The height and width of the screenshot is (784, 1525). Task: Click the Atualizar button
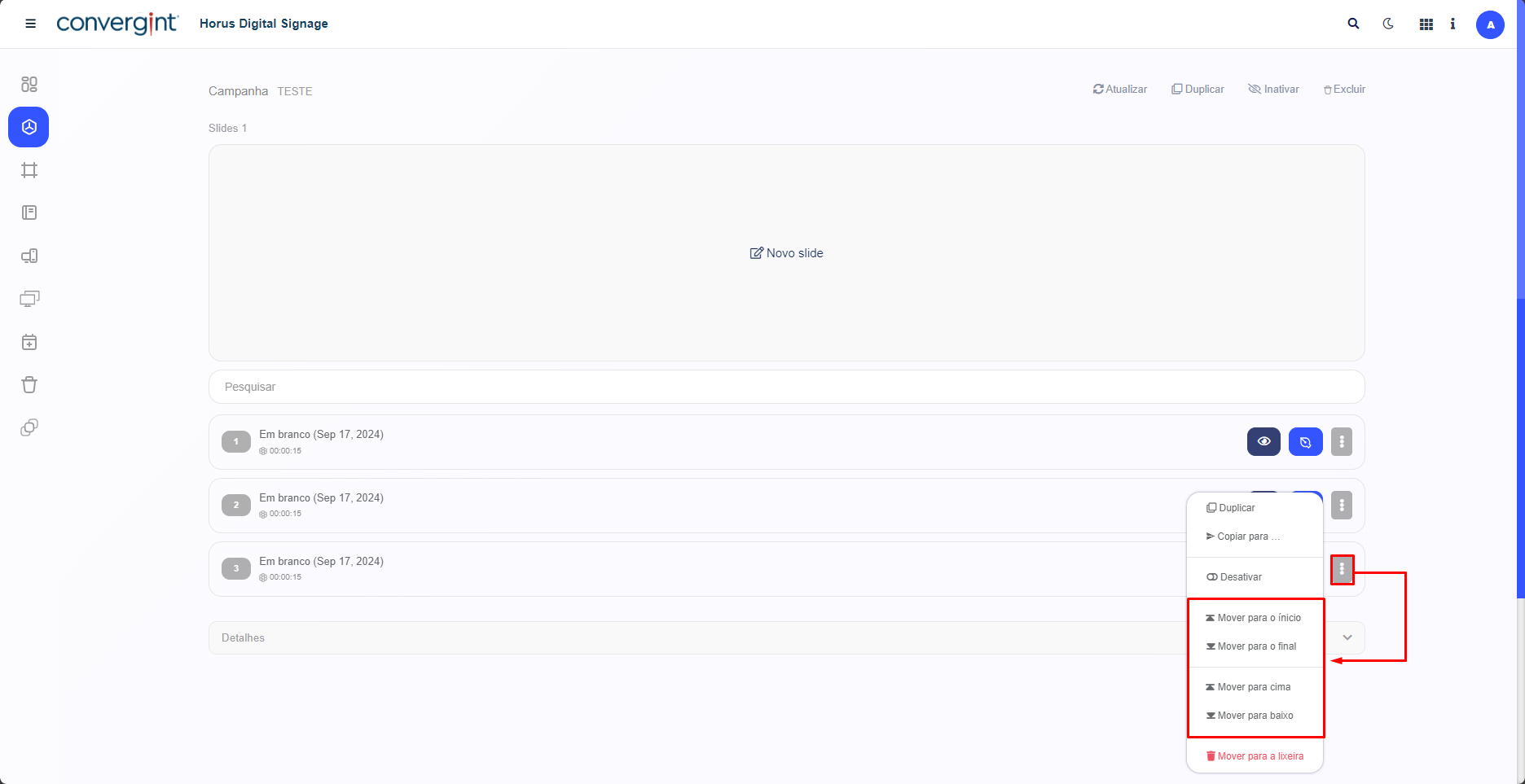tap(1120, 90)
